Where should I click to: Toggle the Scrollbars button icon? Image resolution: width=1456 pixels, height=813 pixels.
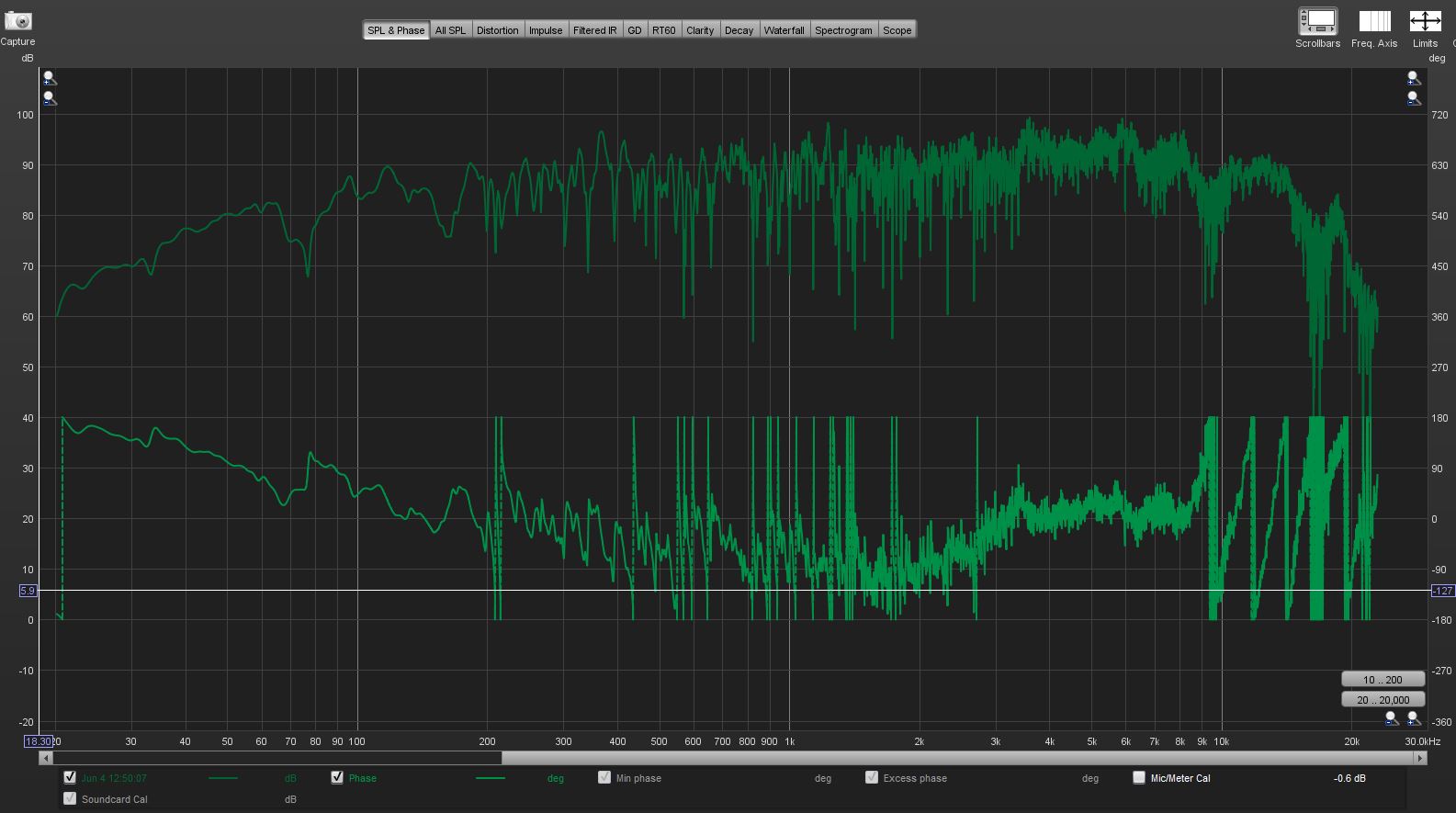click(x=1317, y=21)
